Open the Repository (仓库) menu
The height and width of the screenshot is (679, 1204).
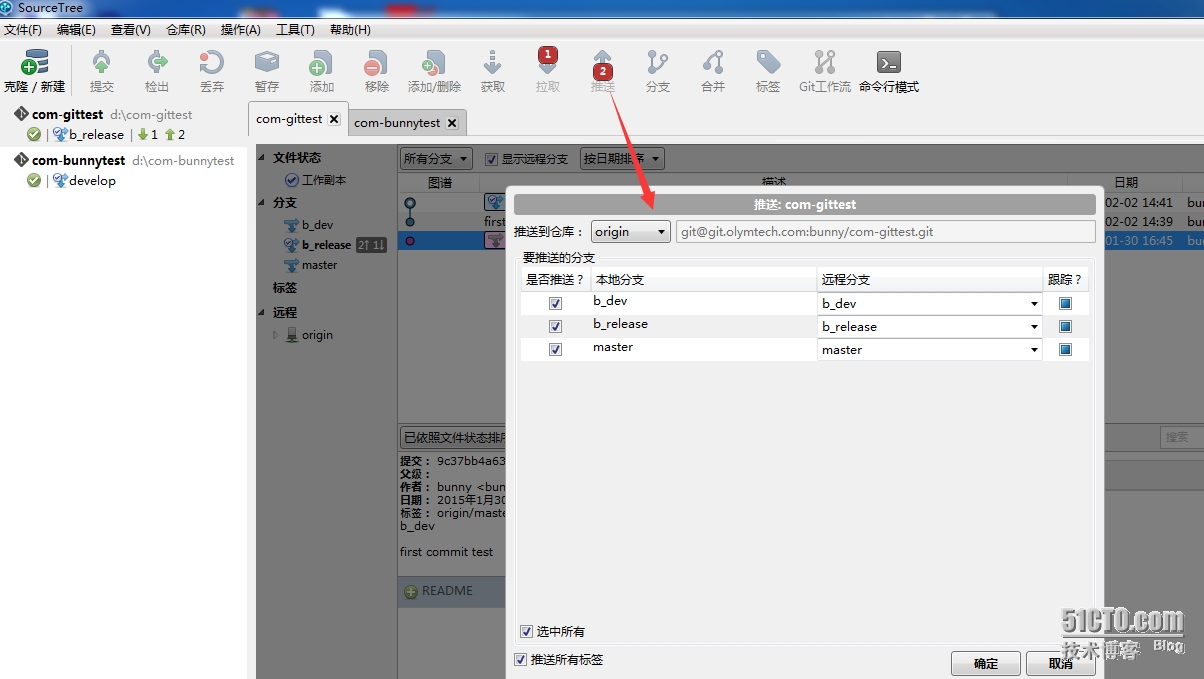tap(186, 30)
